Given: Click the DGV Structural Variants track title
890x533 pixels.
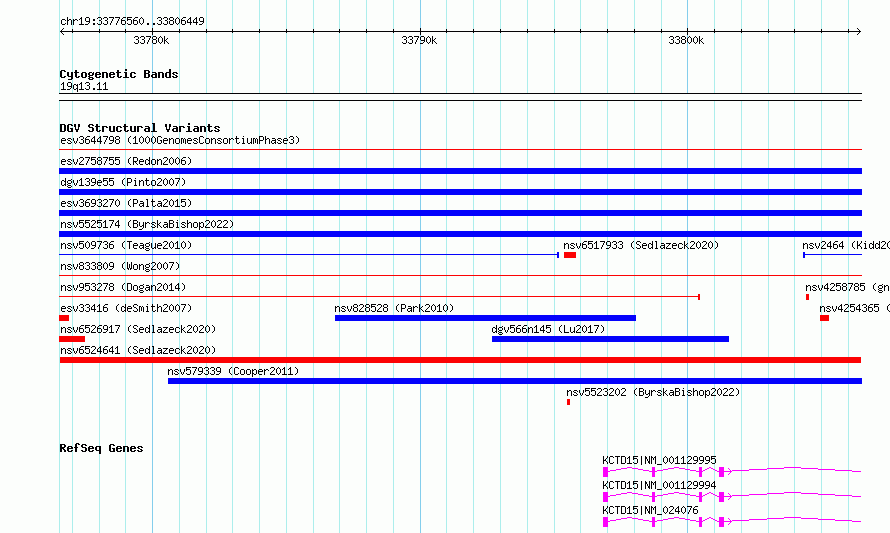Looking at the screenshot, I should [x=140, y=128].
